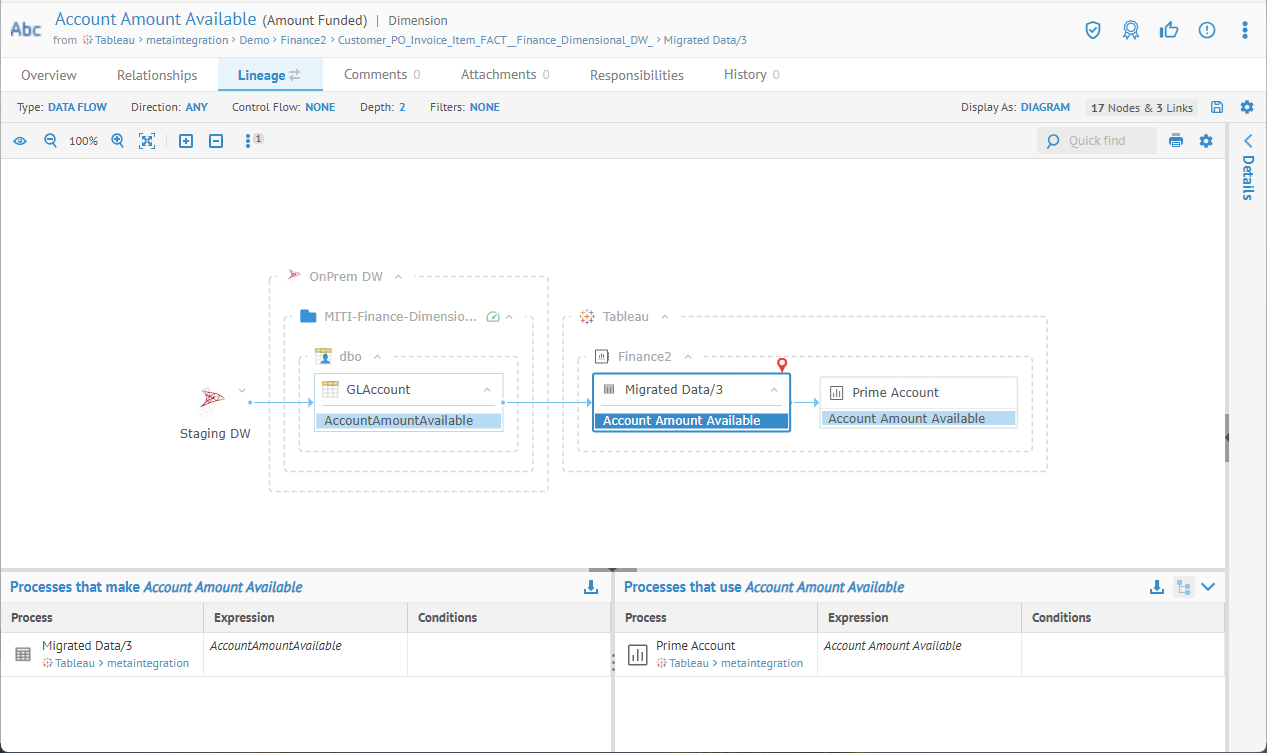Screen dimensions: 1267x753
Task: Click the zoom in magnifier icon
Action: pos(117,141)
